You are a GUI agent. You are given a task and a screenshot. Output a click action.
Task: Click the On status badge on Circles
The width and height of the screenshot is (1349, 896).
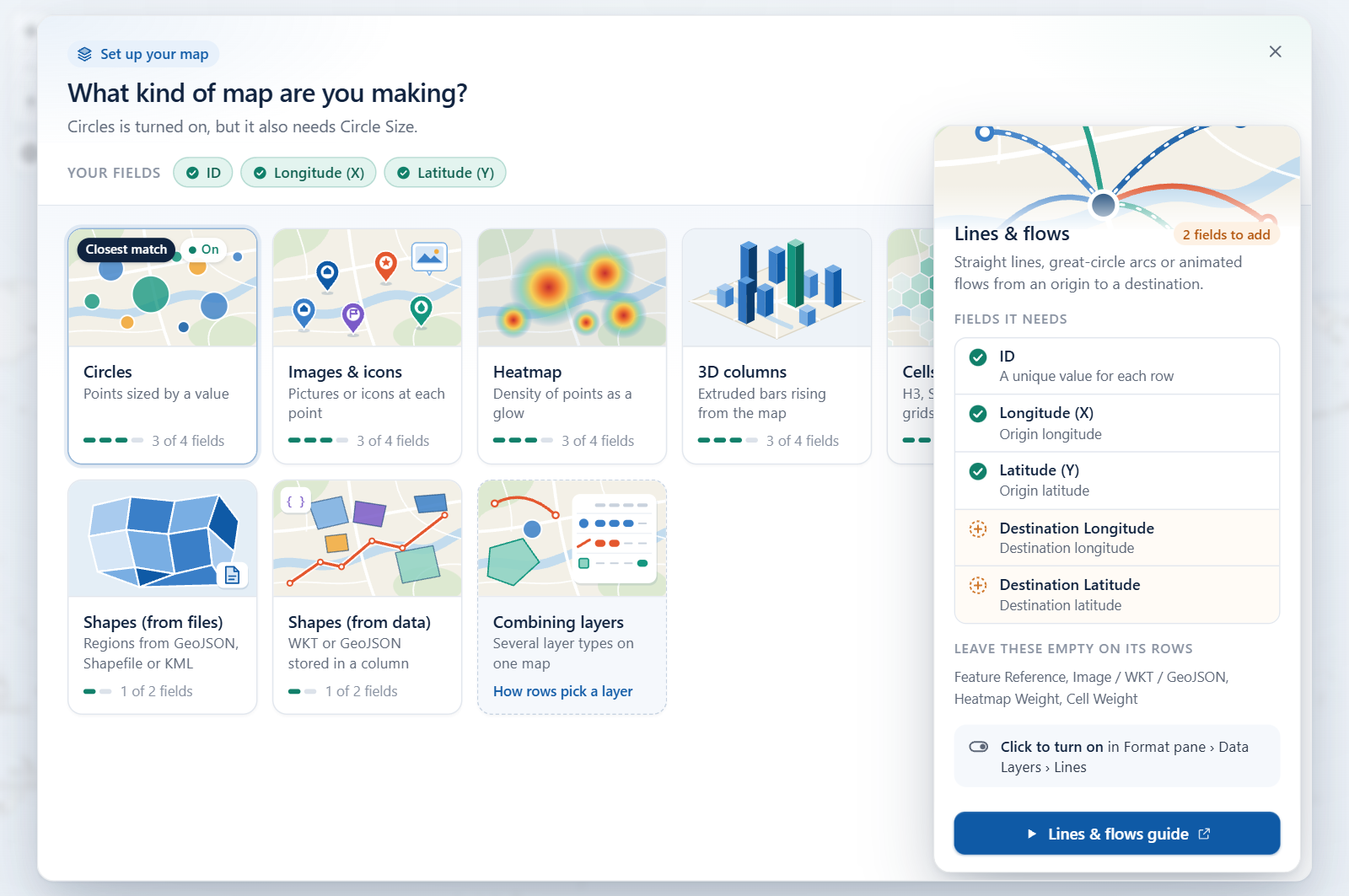pyautogui.click(x=204, y=249)
